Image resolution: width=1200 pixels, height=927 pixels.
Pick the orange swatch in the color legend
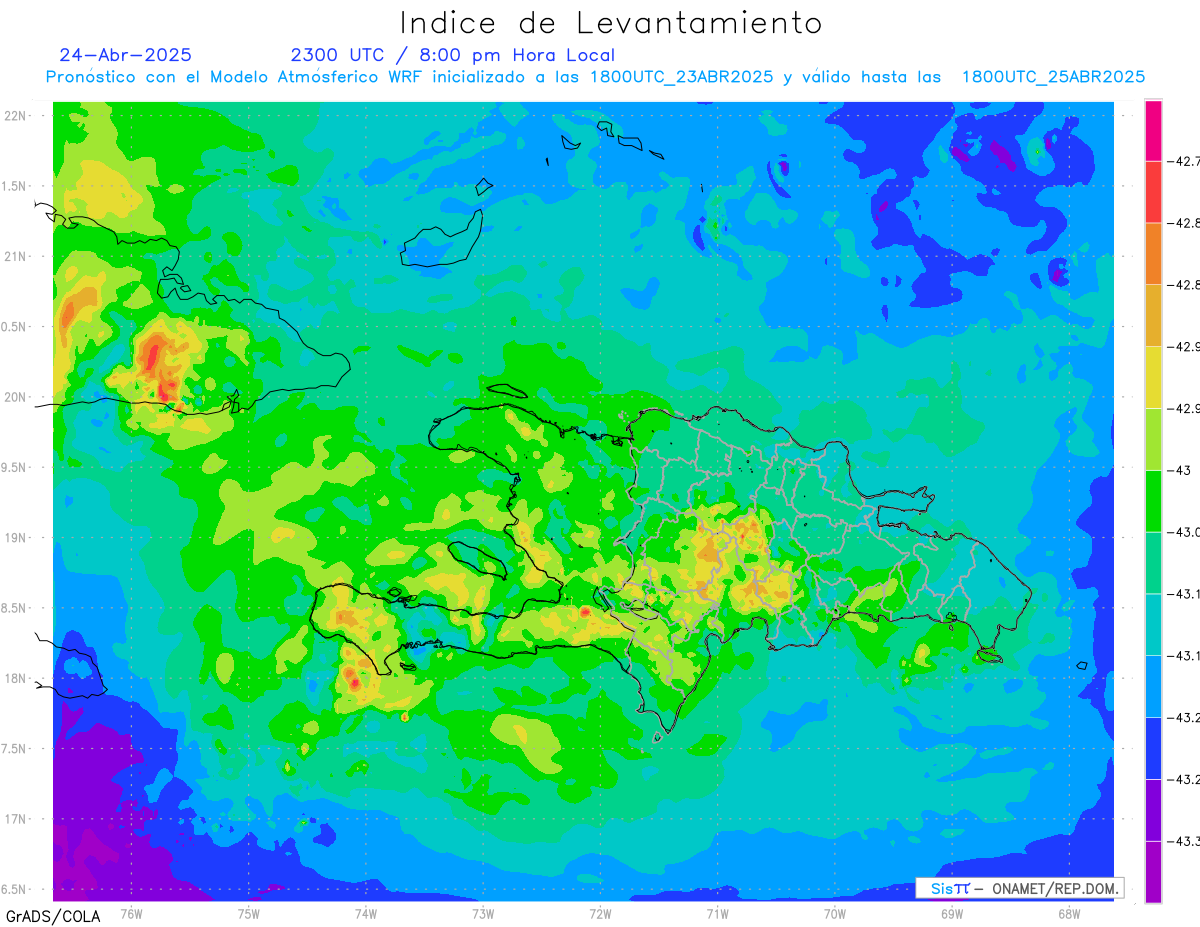[1153, 254]
